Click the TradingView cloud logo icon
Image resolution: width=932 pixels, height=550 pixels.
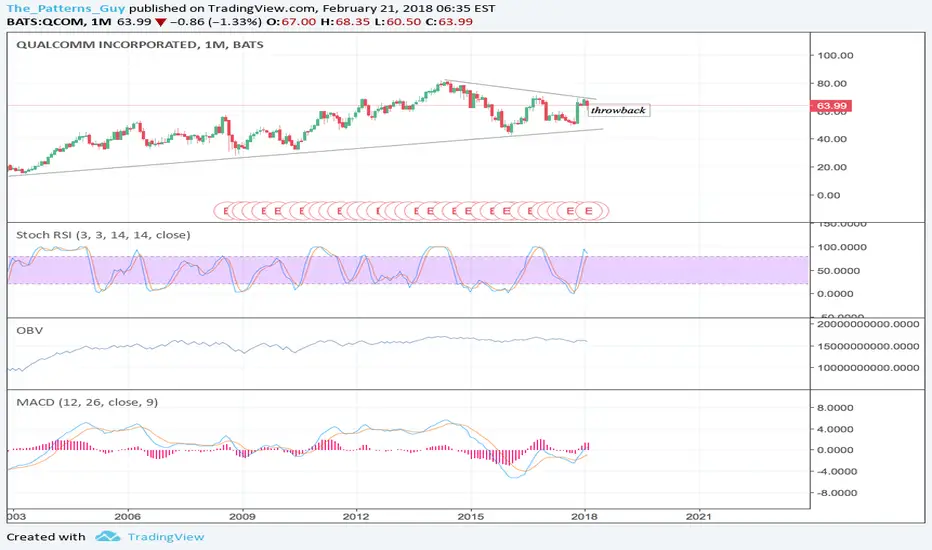point(108,536)
